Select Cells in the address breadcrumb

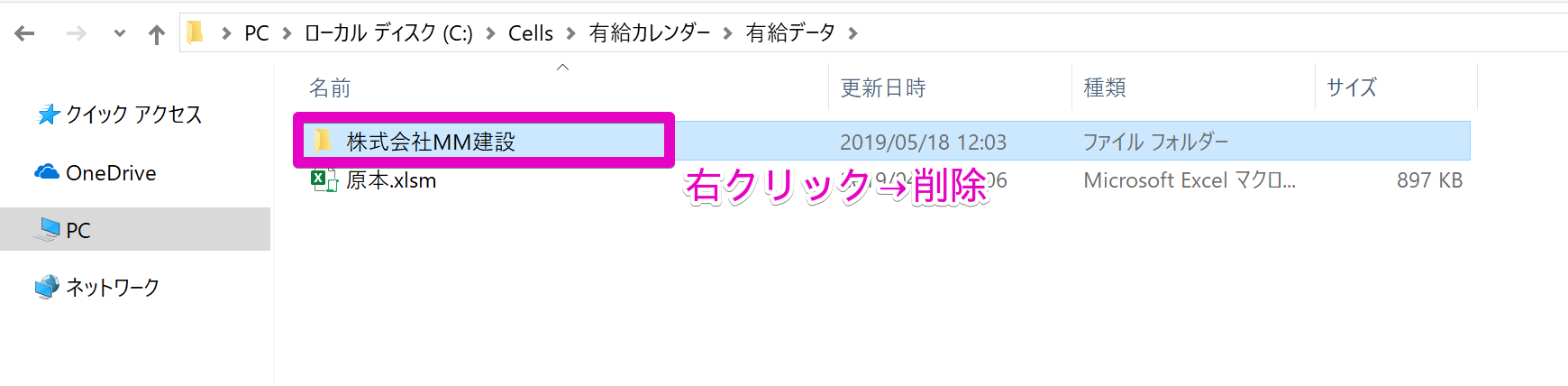(x=531, y=33)
